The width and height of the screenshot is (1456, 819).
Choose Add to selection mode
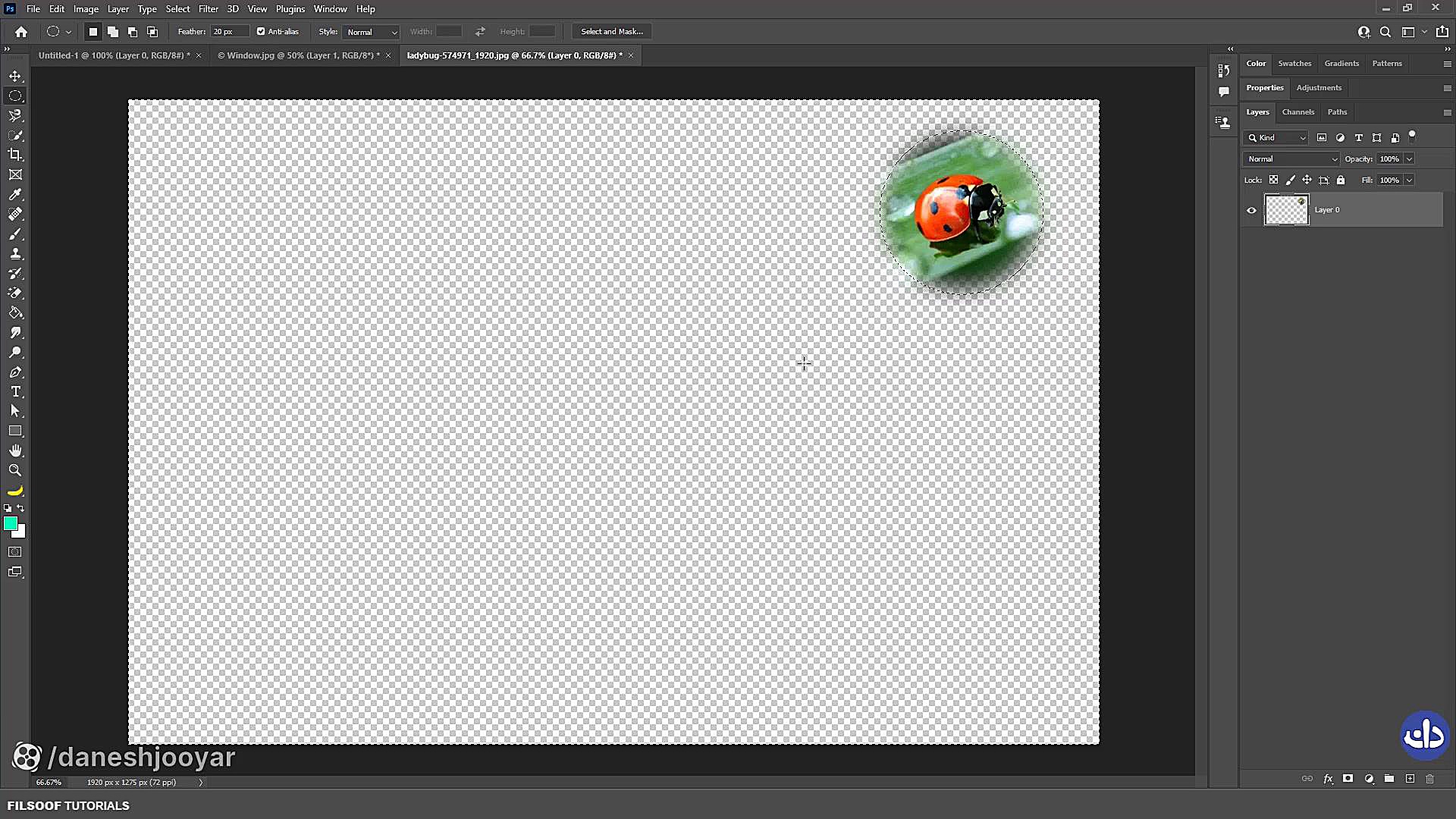click(113, 32)
